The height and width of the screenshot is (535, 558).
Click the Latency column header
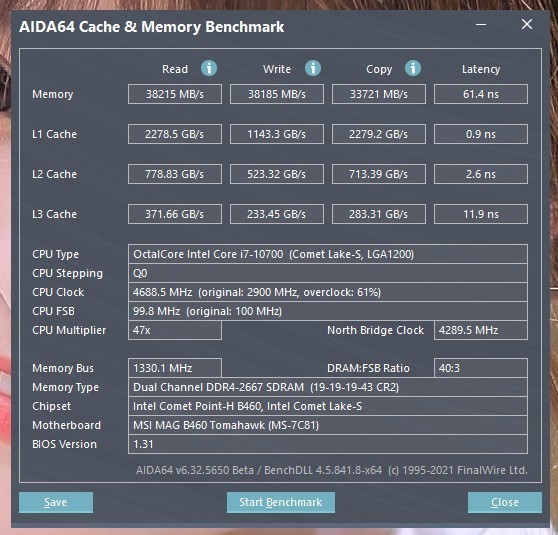(481, 69)
